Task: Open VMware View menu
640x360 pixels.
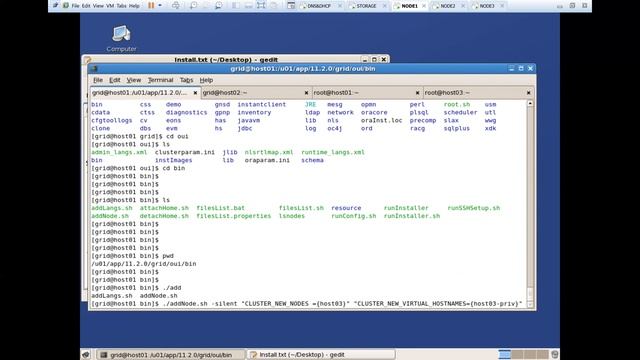Action: pyautogui.click(x=98, y=6)
